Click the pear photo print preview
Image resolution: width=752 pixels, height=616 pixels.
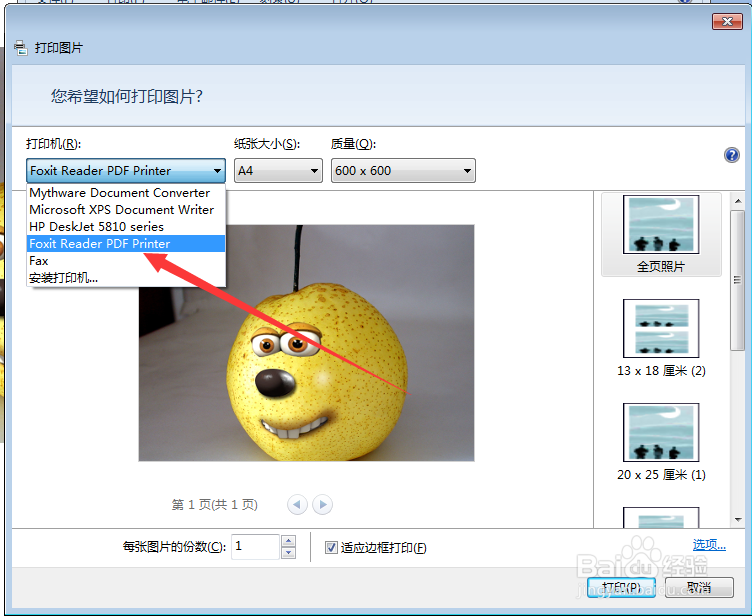click(306, 343)
